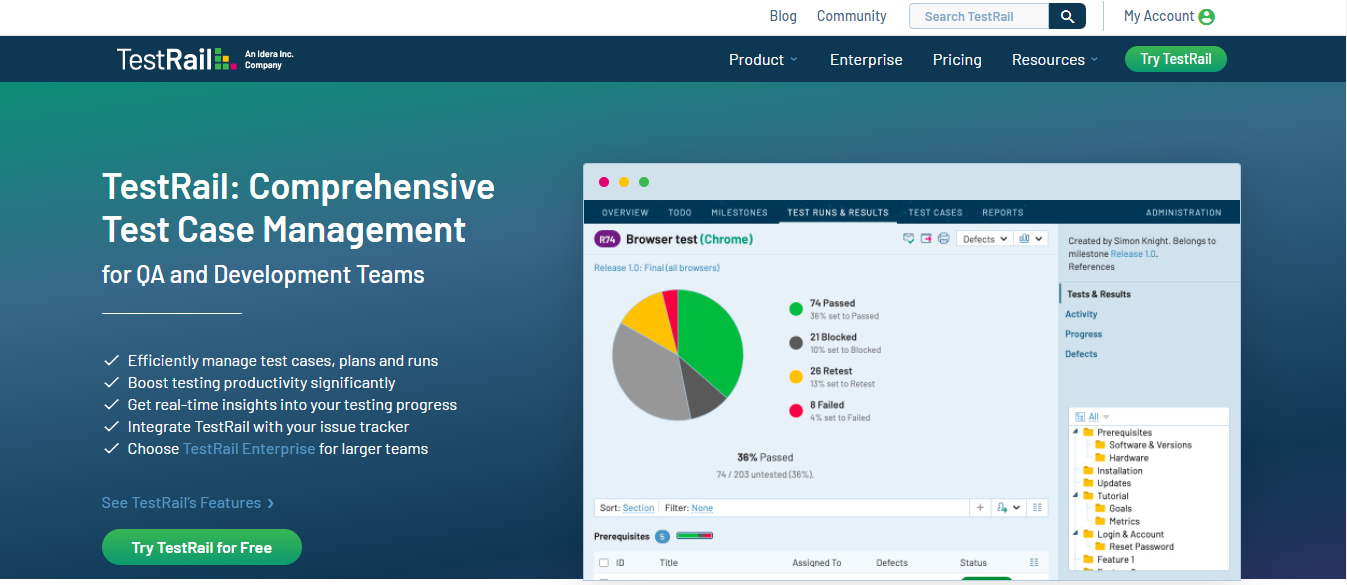Open the TestRail Enterprise link

point(249,449)
